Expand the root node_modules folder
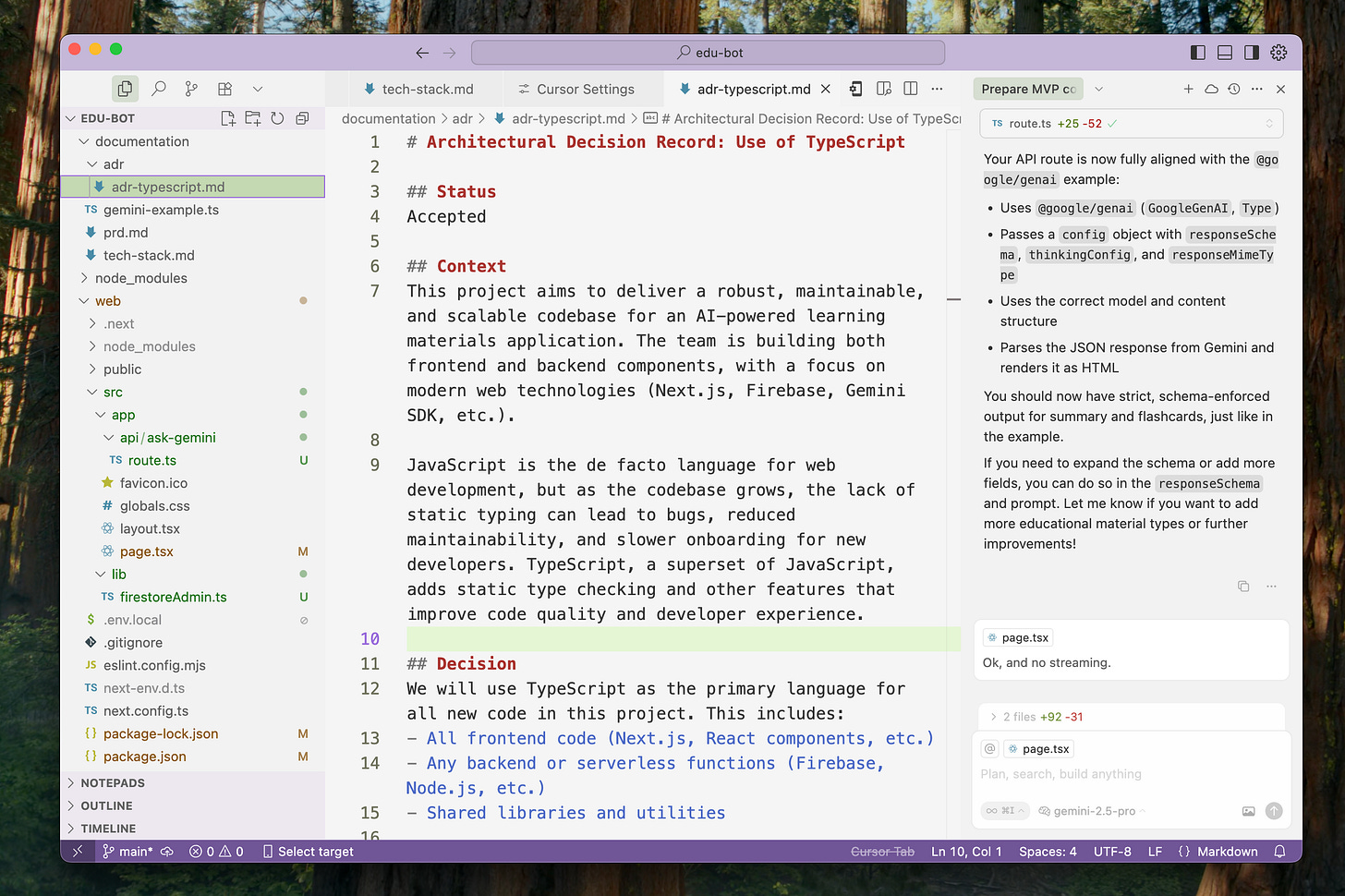This screenshot has width=1345, height=896. [x=192, y=278]
